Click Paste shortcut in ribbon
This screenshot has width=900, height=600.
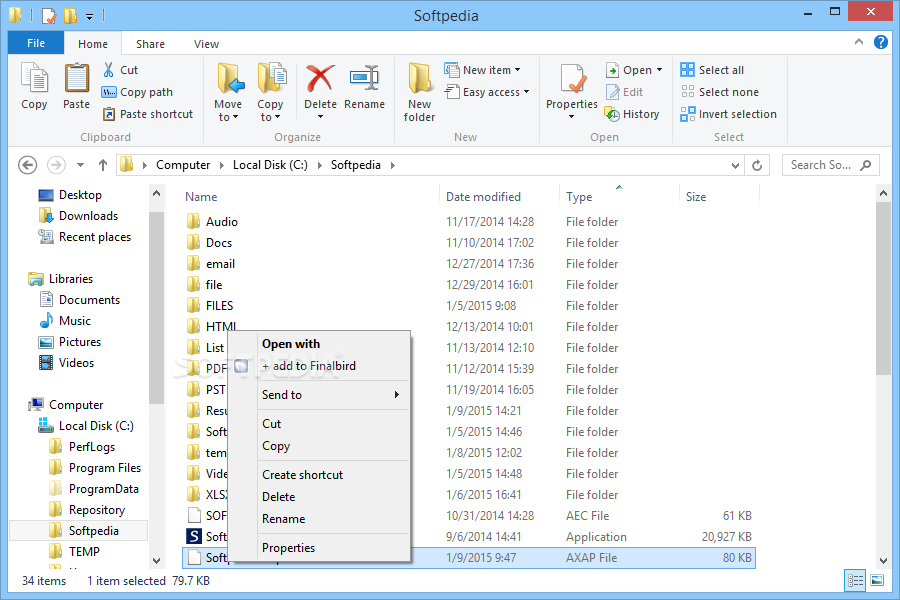point(148,114)
